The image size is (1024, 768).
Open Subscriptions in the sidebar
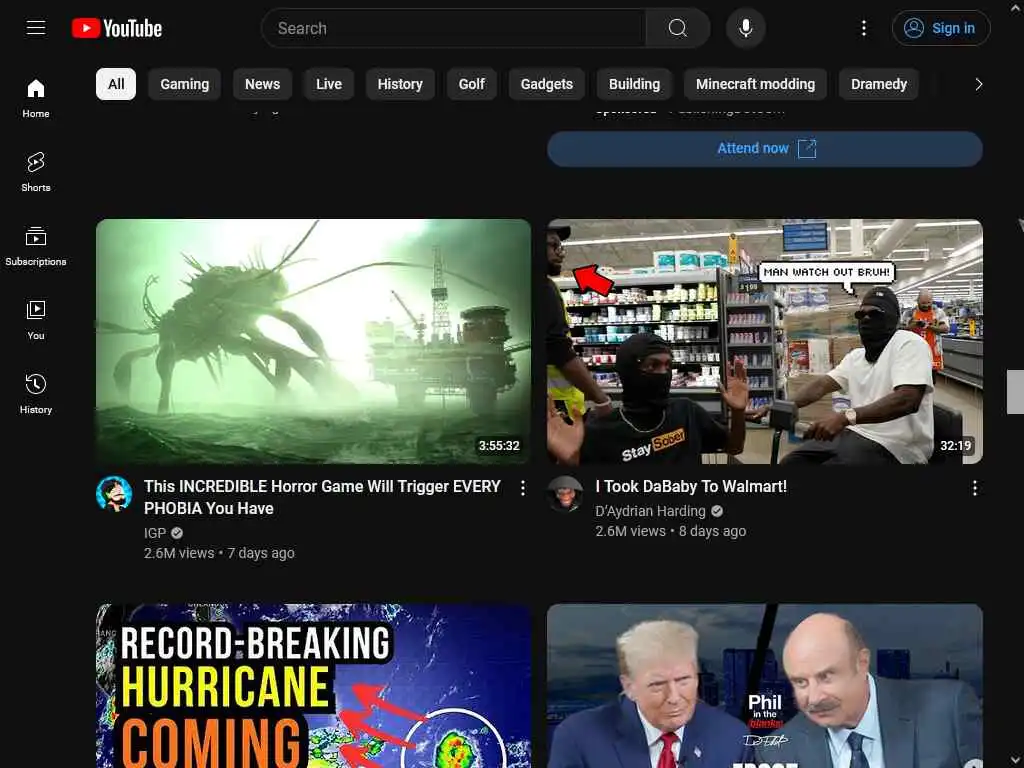click(36, 246)
